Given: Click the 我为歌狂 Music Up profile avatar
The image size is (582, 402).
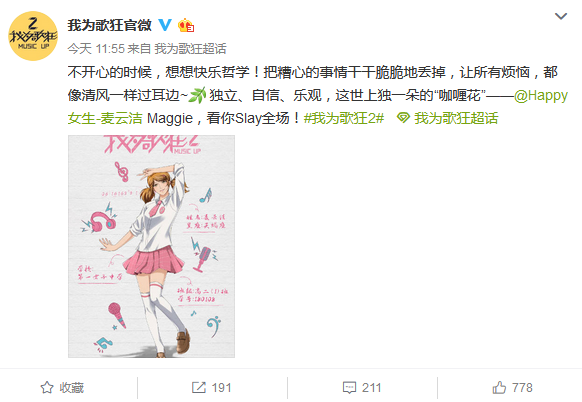Looking at the screenshot, I should [33, 36].
